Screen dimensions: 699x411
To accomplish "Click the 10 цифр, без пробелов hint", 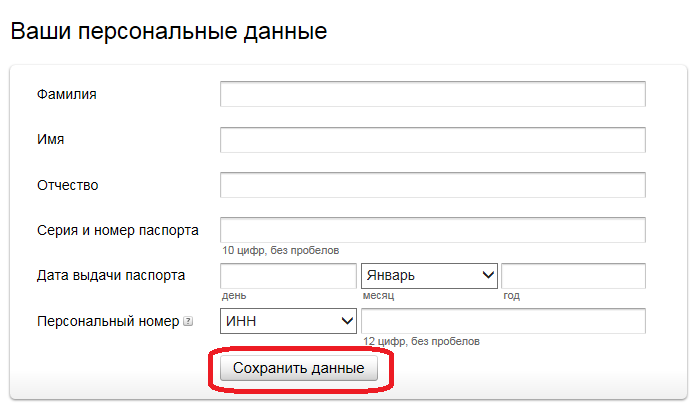I will click(281, 250).
